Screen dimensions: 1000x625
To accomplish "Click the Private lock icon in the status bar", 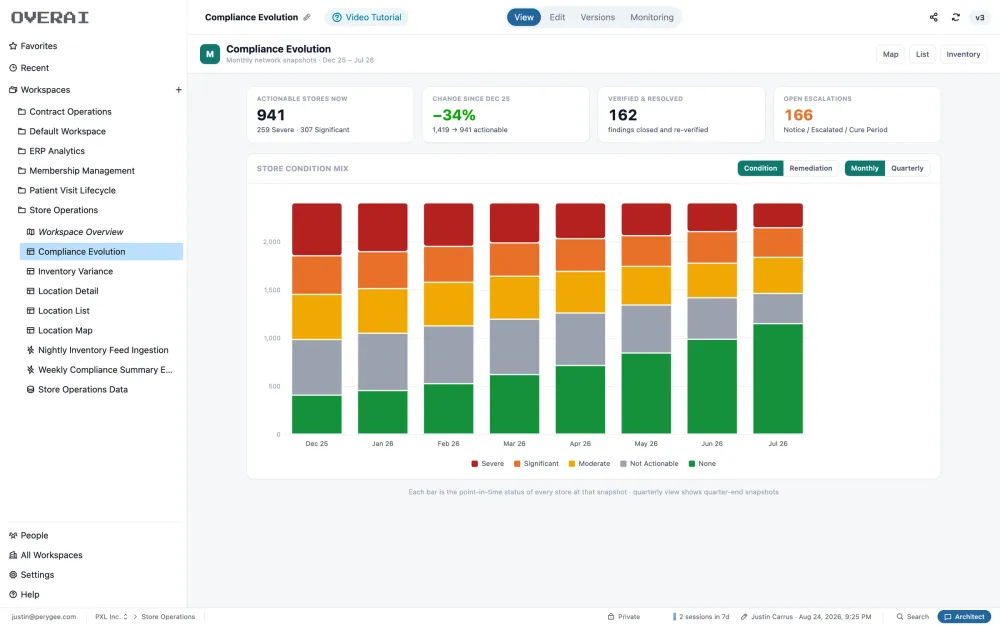I will (611, 617).
